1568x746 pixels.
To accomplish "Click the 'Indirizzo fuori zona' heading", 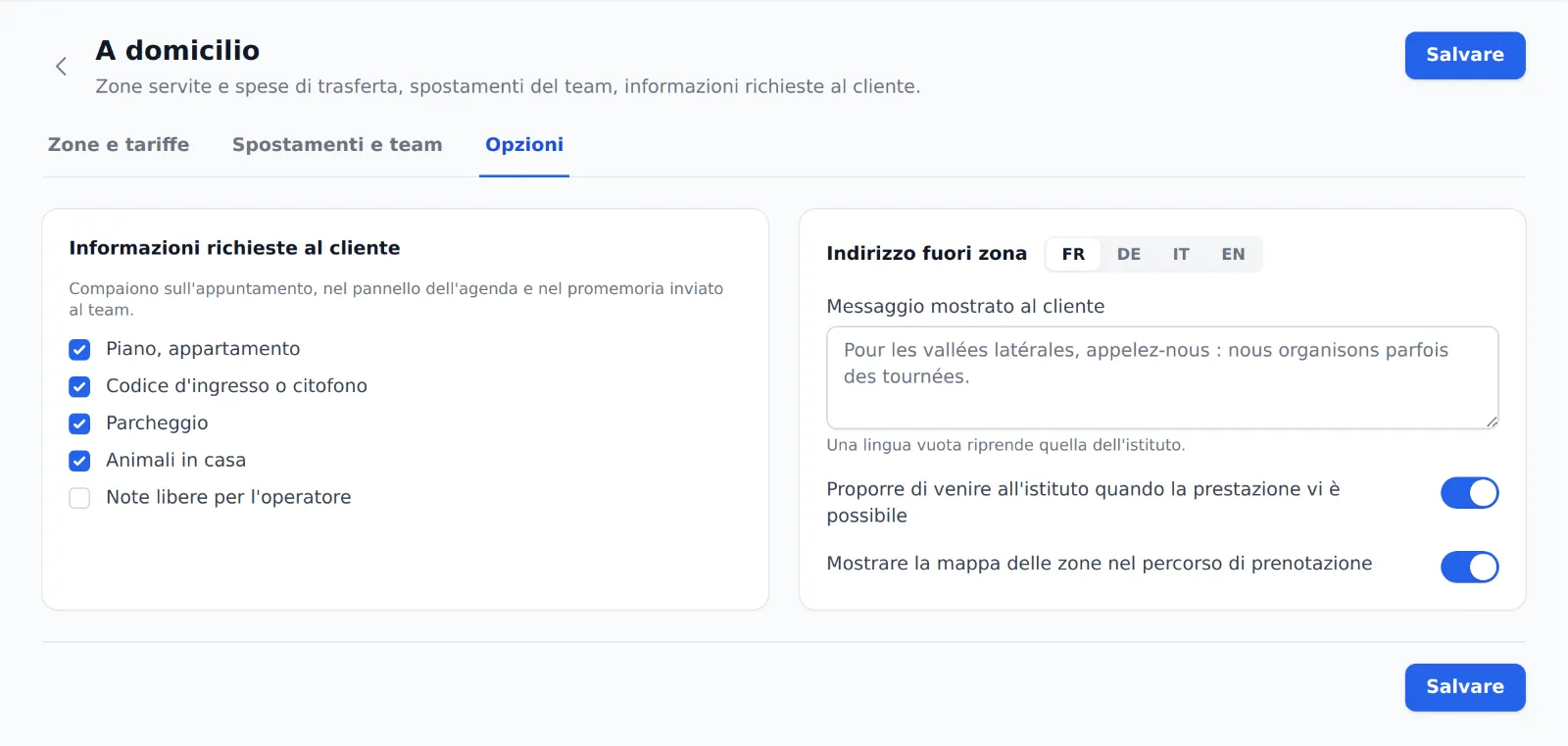I will [x=926, y=254].
